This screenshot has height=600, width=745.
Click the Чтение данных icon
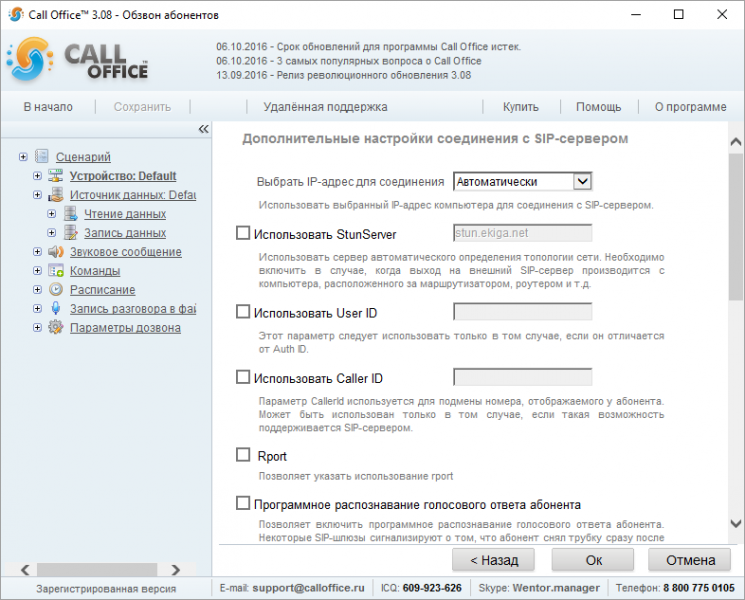coord(70,213)
